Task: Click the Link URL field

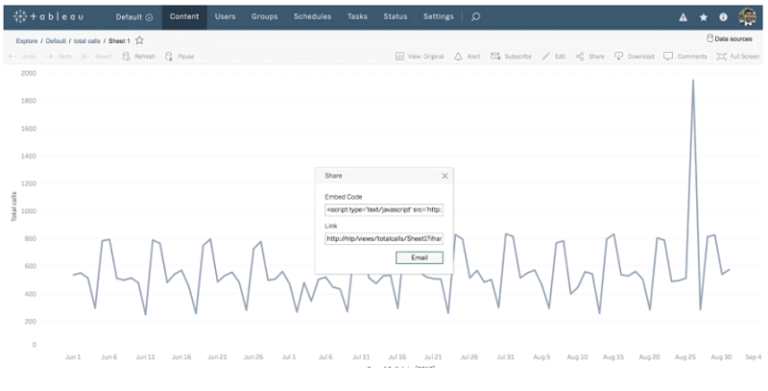Action: 384,239
